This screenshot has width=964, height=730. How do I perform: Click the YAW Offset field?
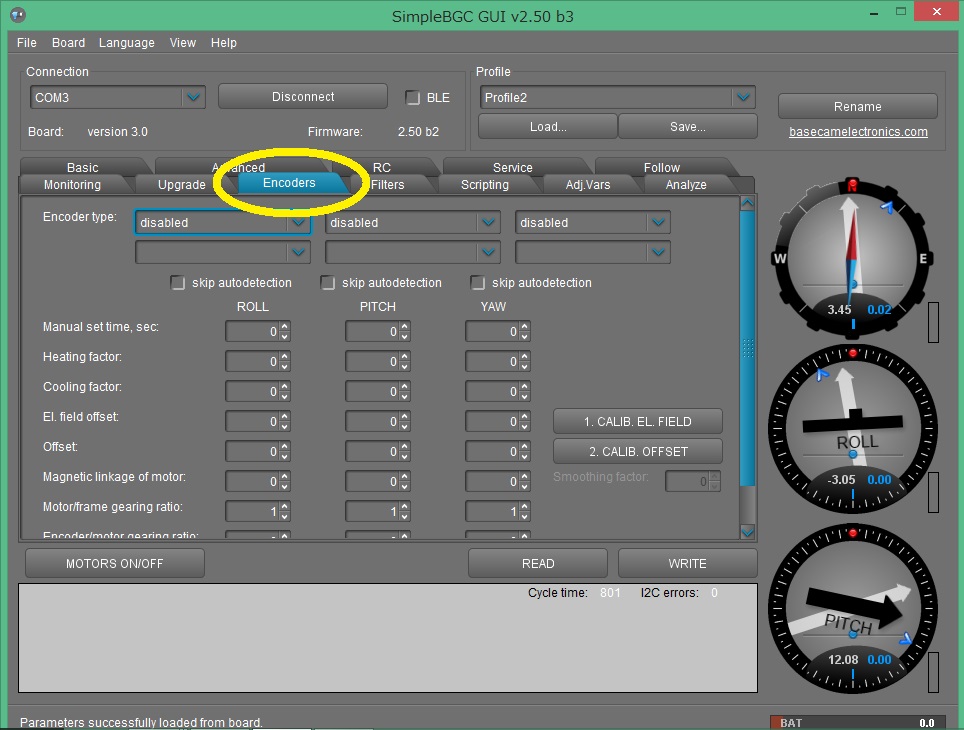pos(497,452)
